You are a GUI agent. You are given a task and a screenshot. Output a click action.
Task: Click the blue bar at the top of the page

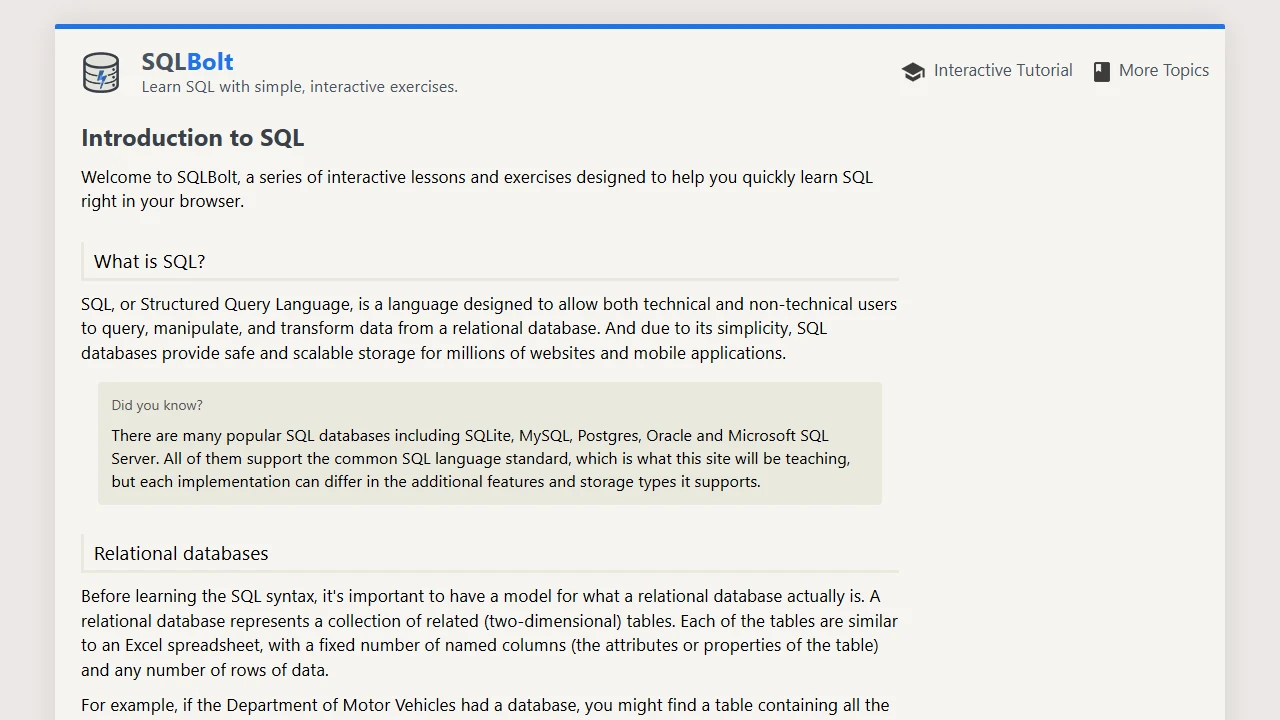pos(640,26)
